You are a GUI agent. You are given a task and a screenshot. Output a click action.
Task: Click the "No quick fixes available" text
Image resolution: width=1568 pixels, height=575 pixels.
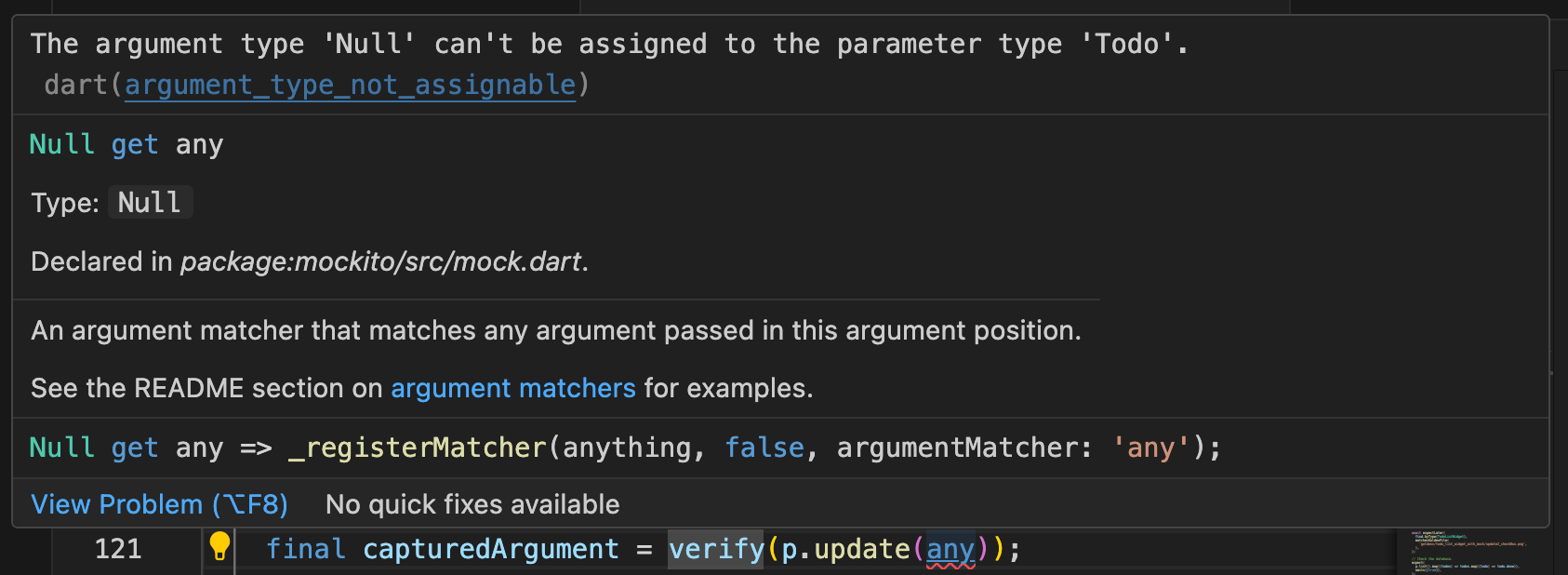tap(472, 504)
